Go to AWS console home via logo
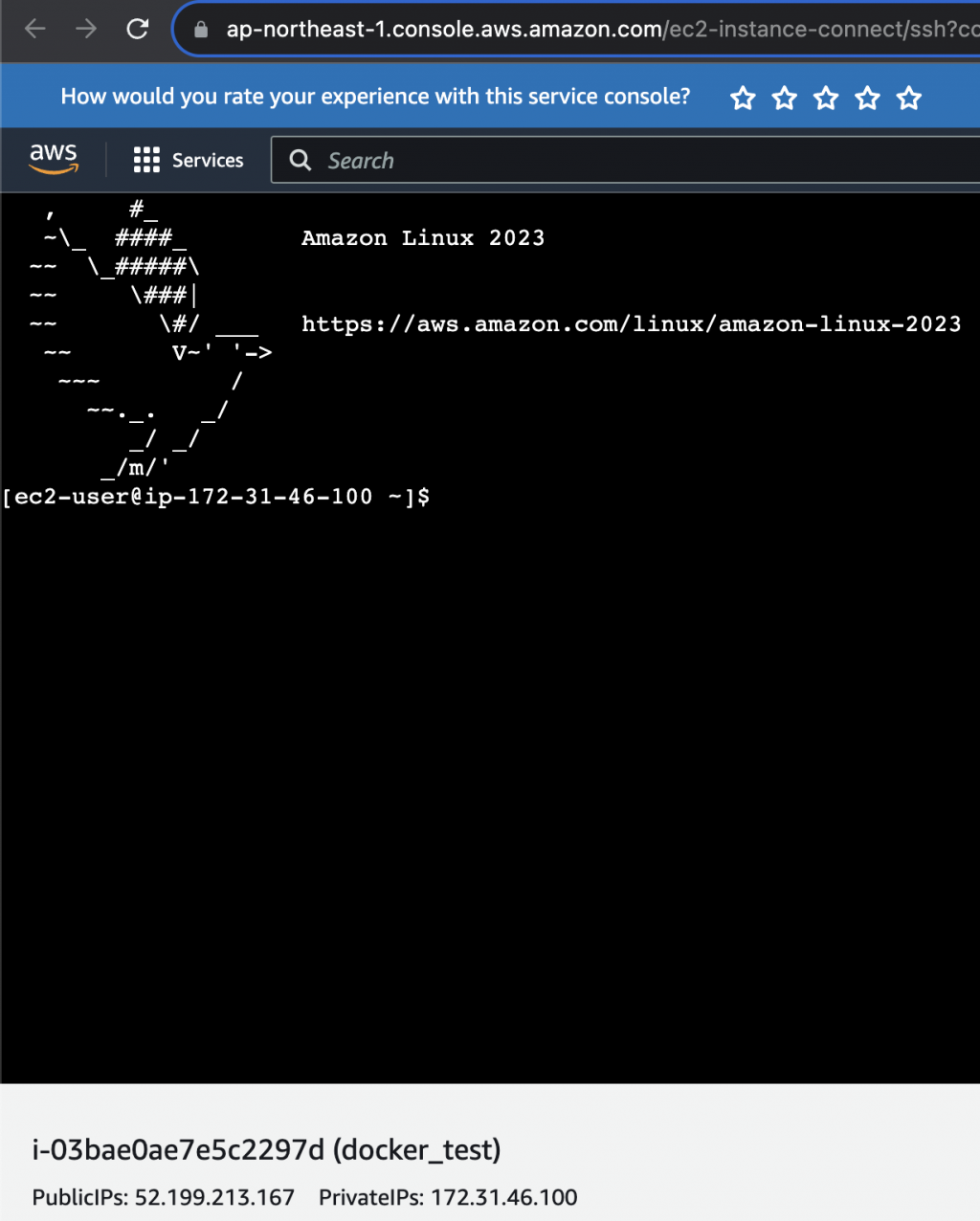The height and width of the screenshot is (1221, 980). [x=54, y=159]
